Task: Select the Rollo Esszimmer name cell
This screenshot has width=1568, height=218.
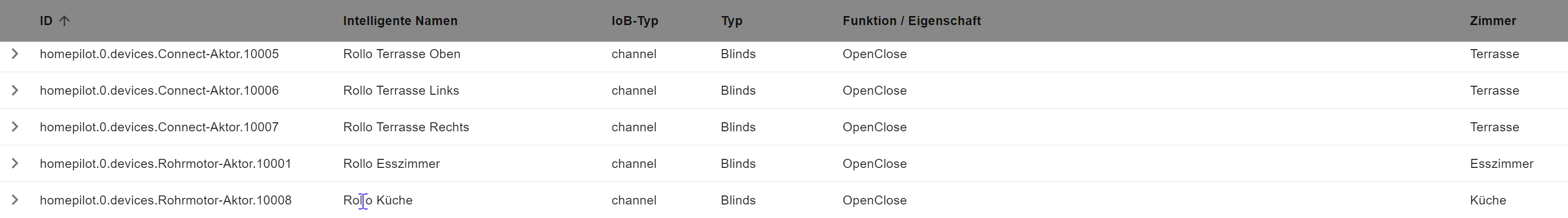Action: click(391, 164)
